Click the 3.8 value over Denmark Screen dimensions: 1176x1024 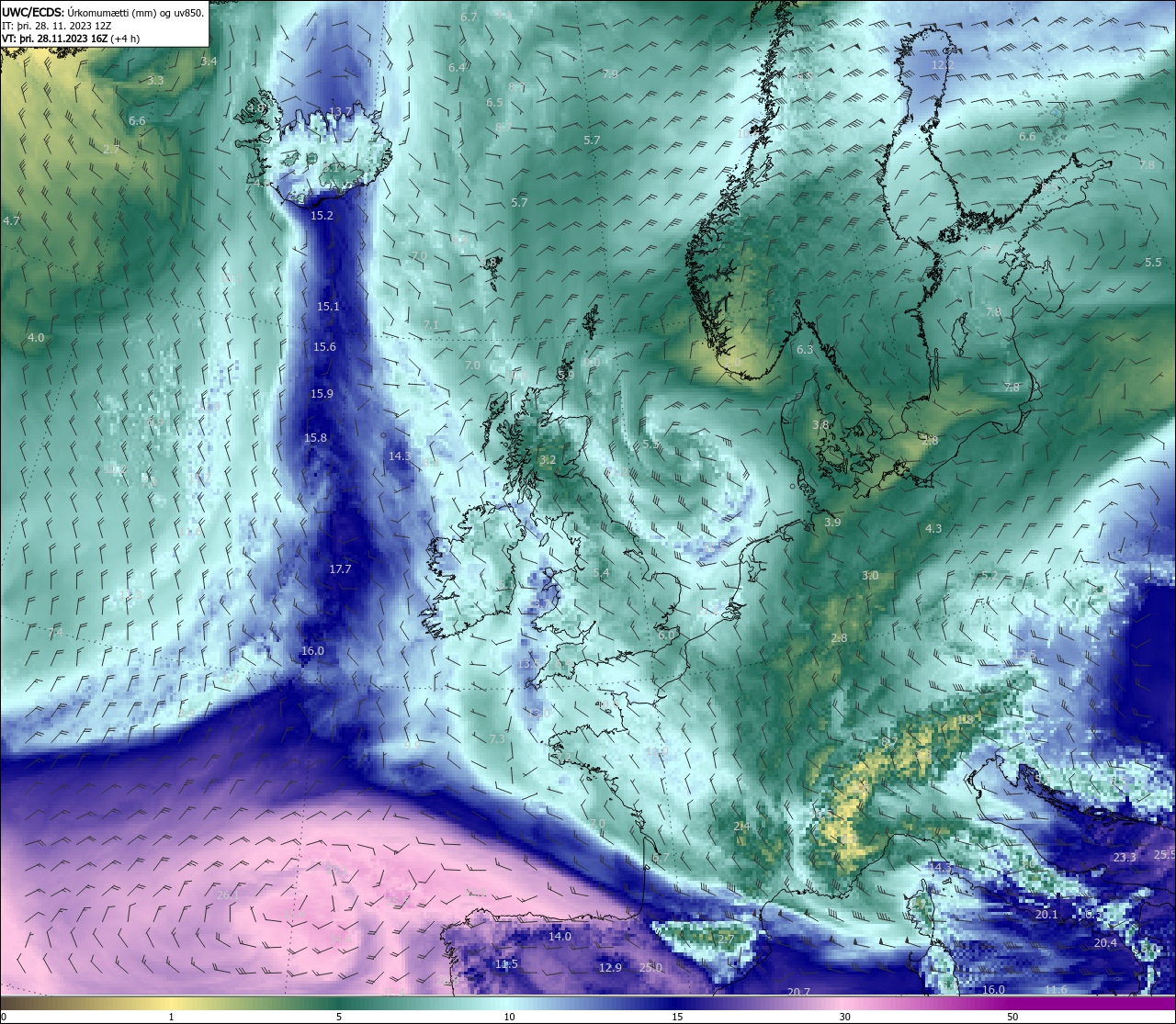pyautogui.click(x=821, y=425)
